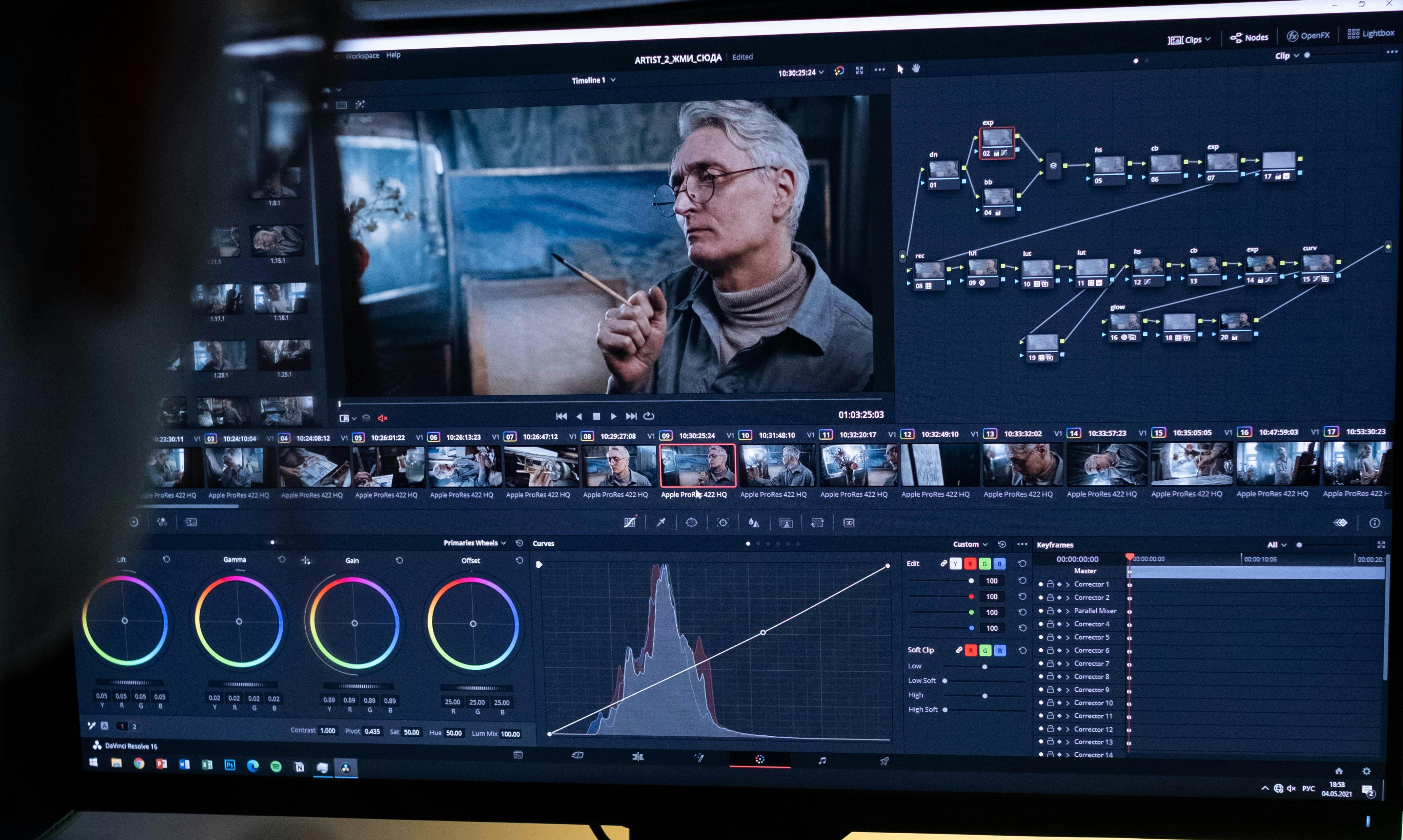Open the Timeline 1 dropdown

pos(593,80)
